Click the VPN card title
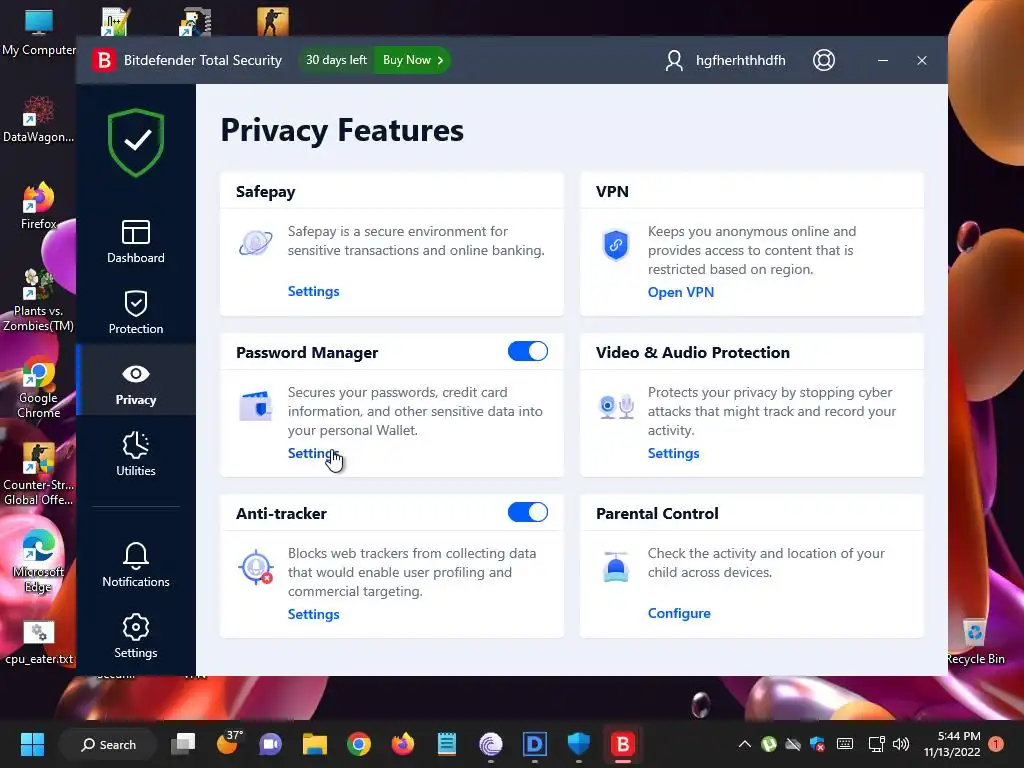Image resolution: width=1024 pixels, height=768 pixels. tap(612, 191)
